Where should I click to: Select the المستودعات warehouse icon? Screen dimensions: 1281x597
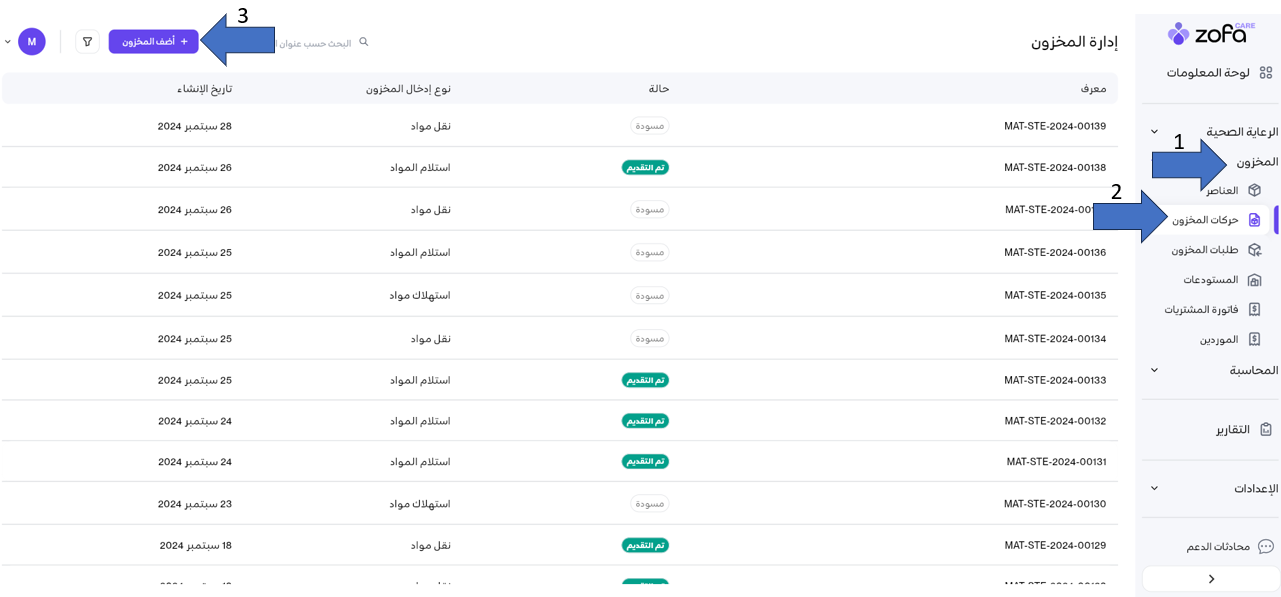pyautogui.click(x=1254, y=280)
